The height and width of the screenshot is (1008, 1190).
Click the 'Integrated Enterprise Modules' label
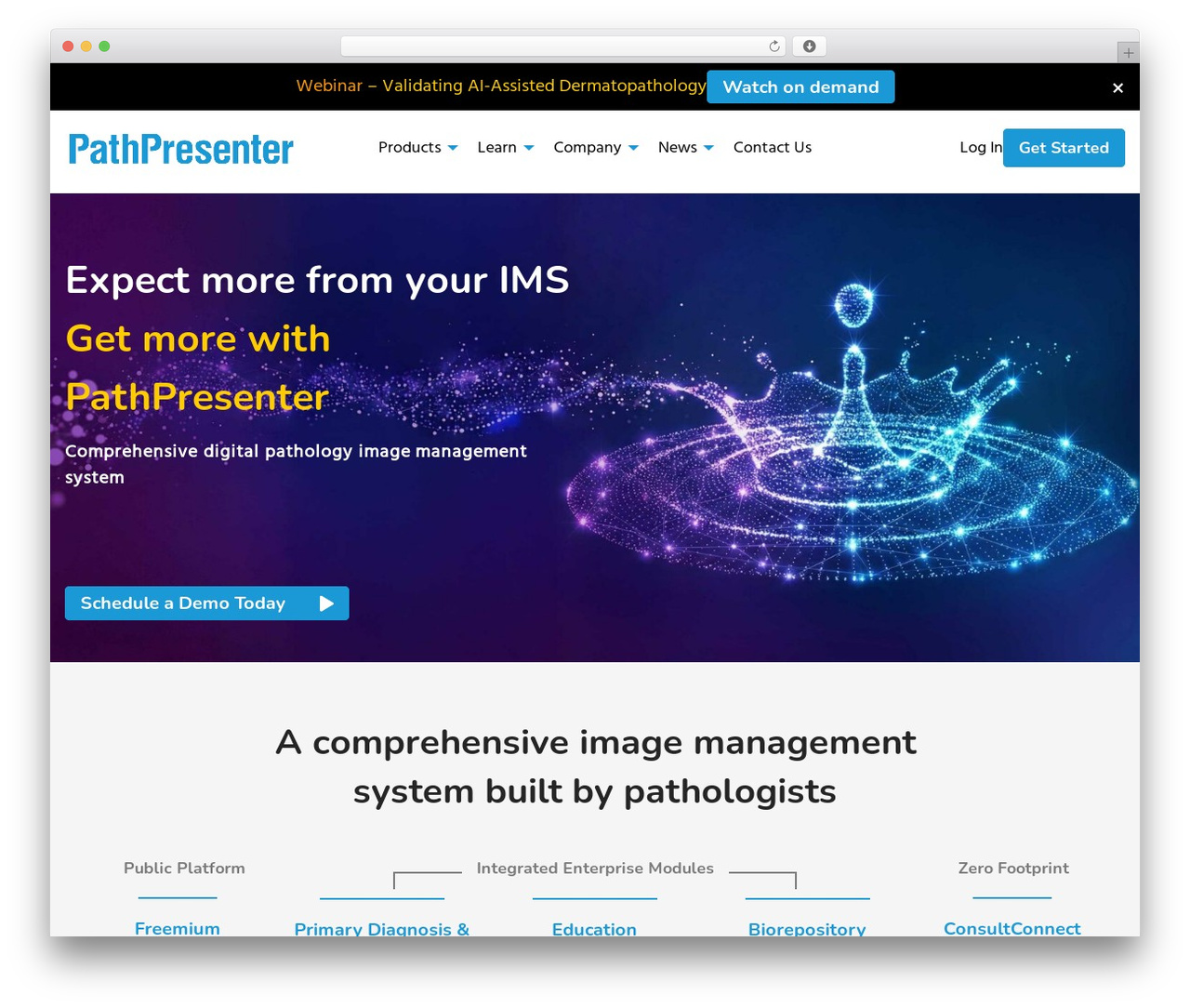coord(595,869)
